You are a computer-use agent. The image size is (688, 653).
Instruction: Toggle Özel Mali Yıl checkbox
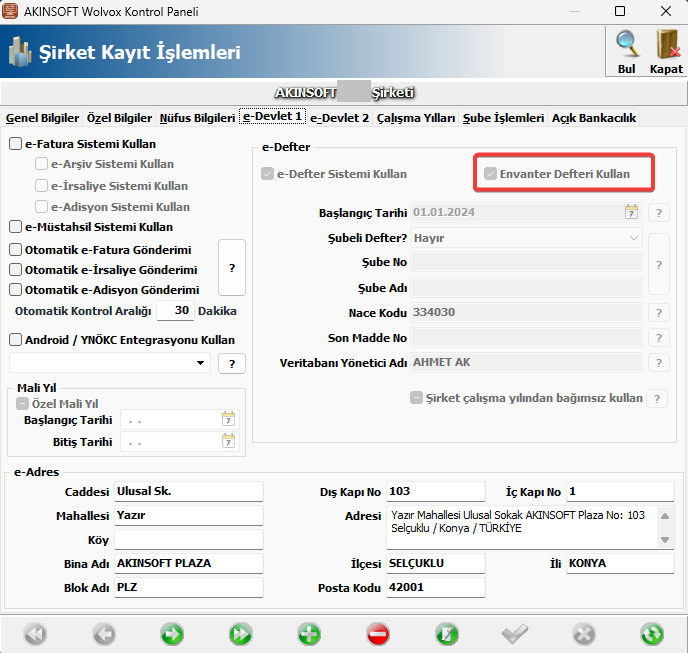pyautogui.click(x=22, y=403)
